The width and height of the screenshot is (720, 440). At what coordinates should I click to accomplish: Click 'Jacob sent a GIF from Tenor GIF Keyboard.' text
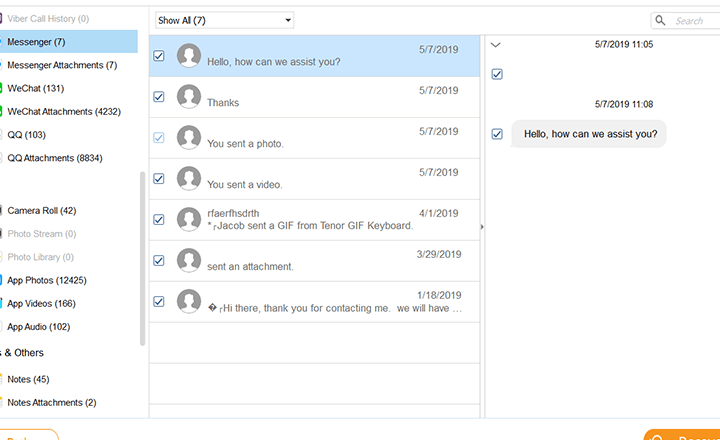(x=315, y=226)
